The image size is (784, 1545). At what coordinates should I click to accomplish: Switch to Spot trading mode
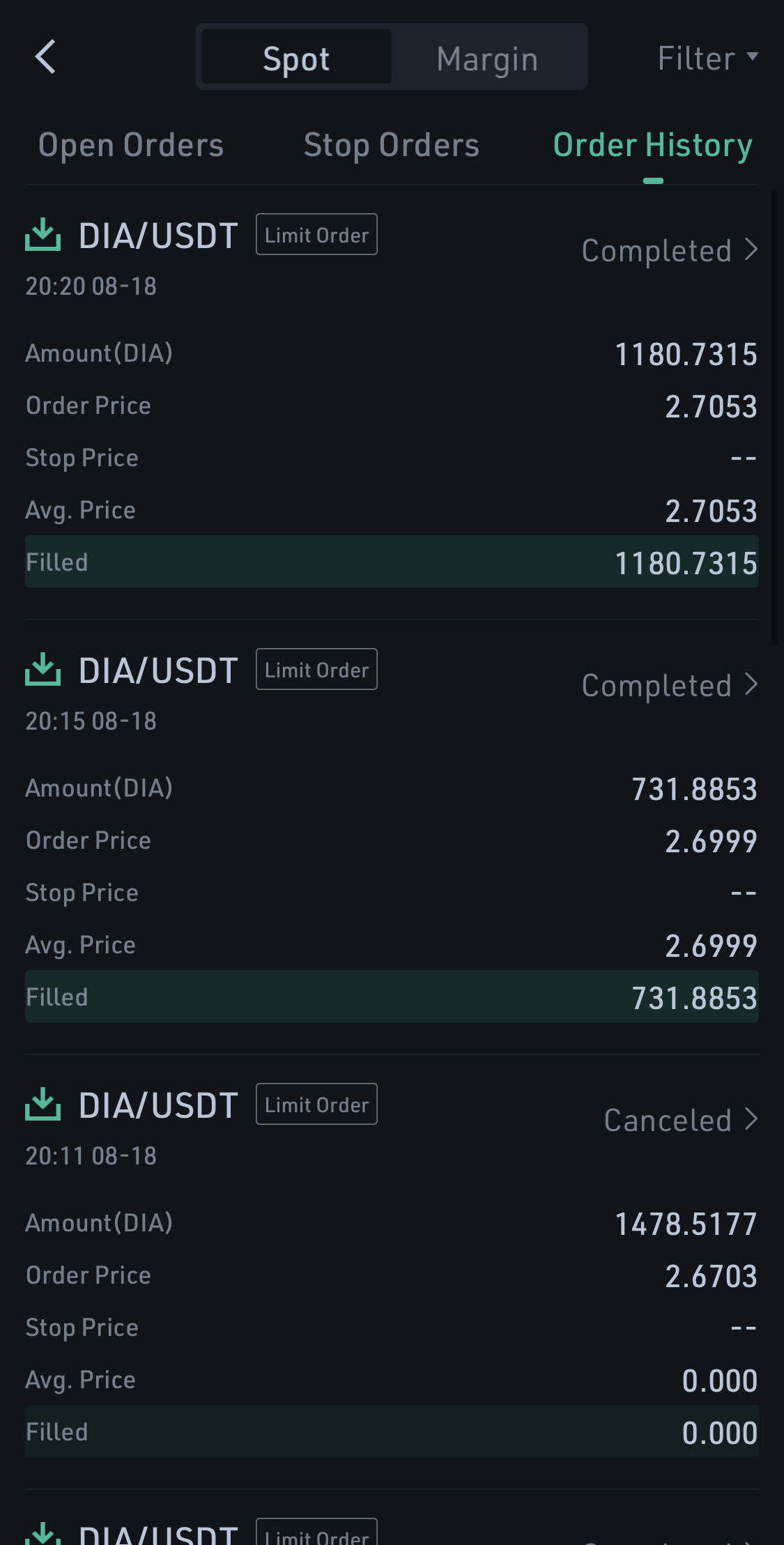pyautogui.click(x=296, y=58)
